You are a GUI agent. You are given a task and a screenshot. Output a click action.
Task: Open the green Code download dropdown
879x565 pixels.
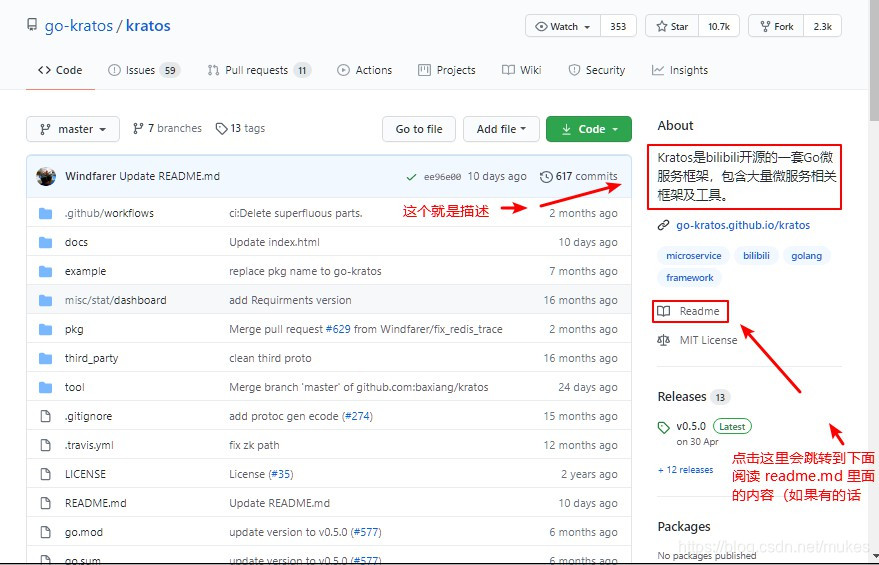coord(589,129)
